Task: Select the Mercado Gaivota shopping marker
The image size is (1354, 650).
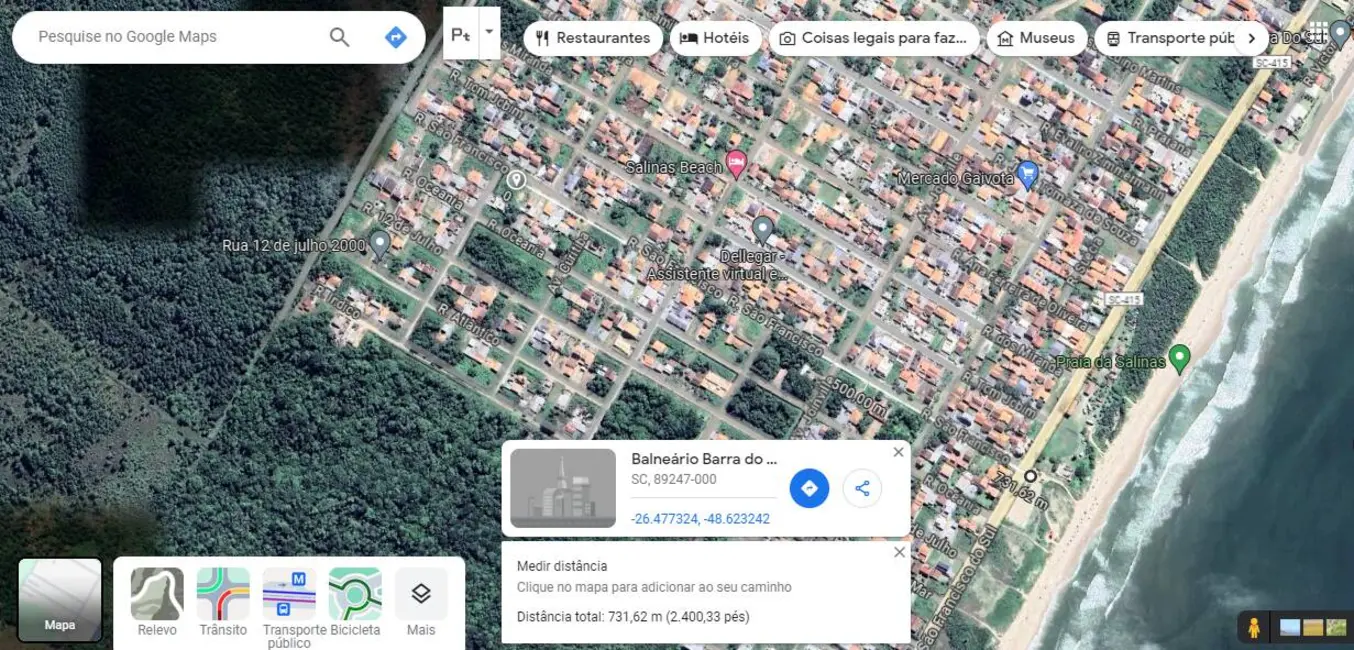Action: click(1026, 172)
